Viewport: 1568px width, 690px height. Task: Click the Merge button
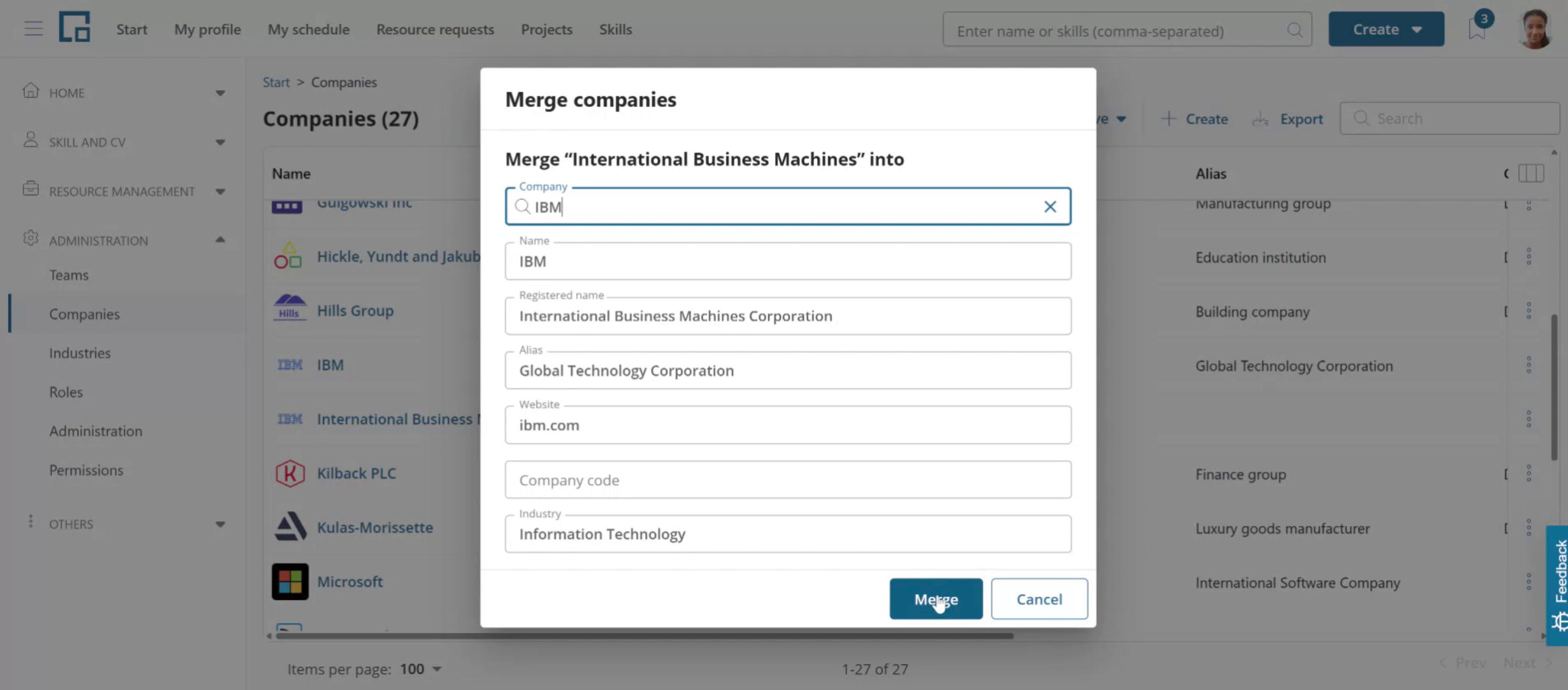(936, 599)
